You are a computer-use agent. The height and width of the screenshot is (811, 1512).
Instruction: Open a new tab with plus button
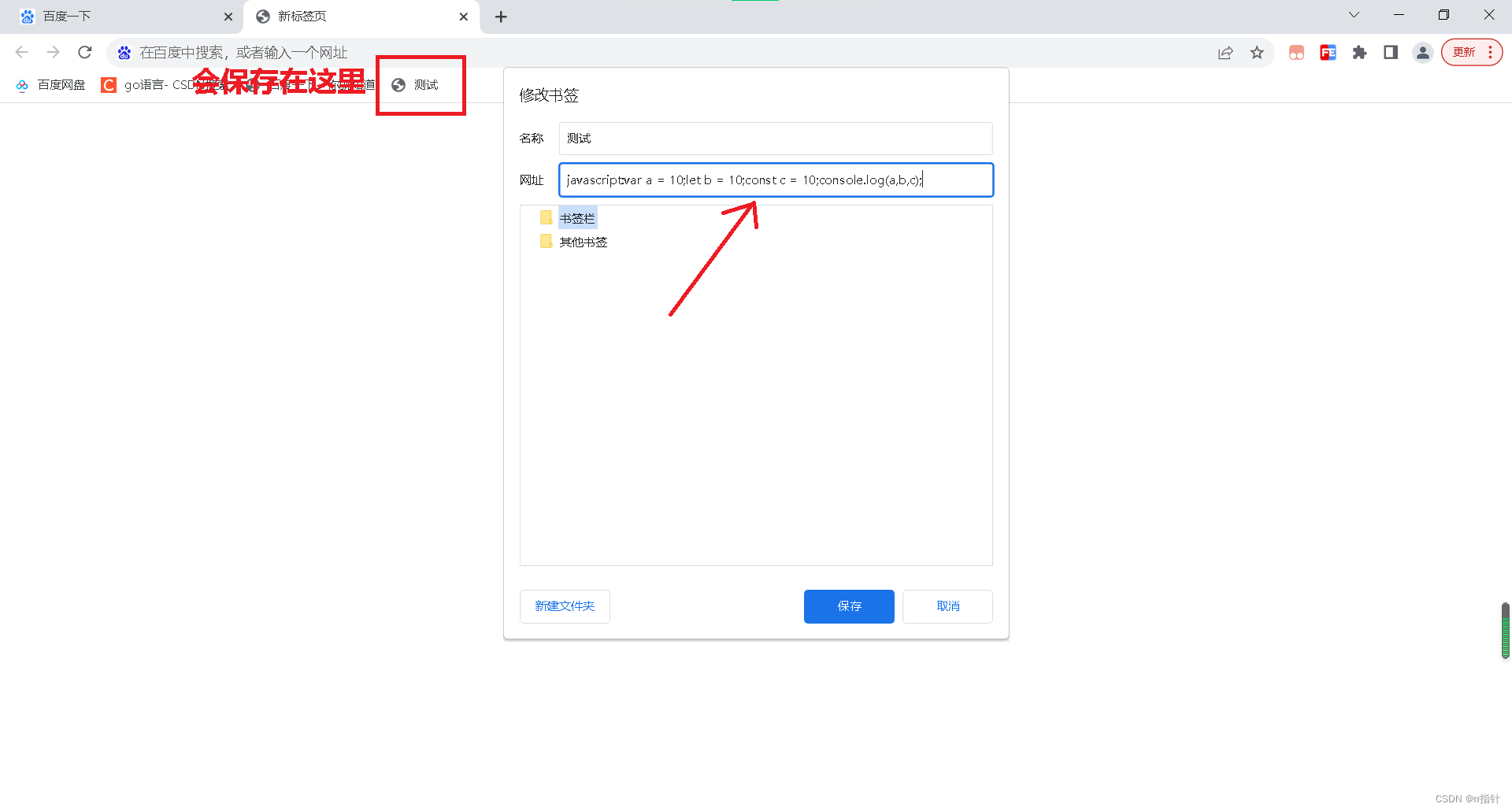(501, 17)
